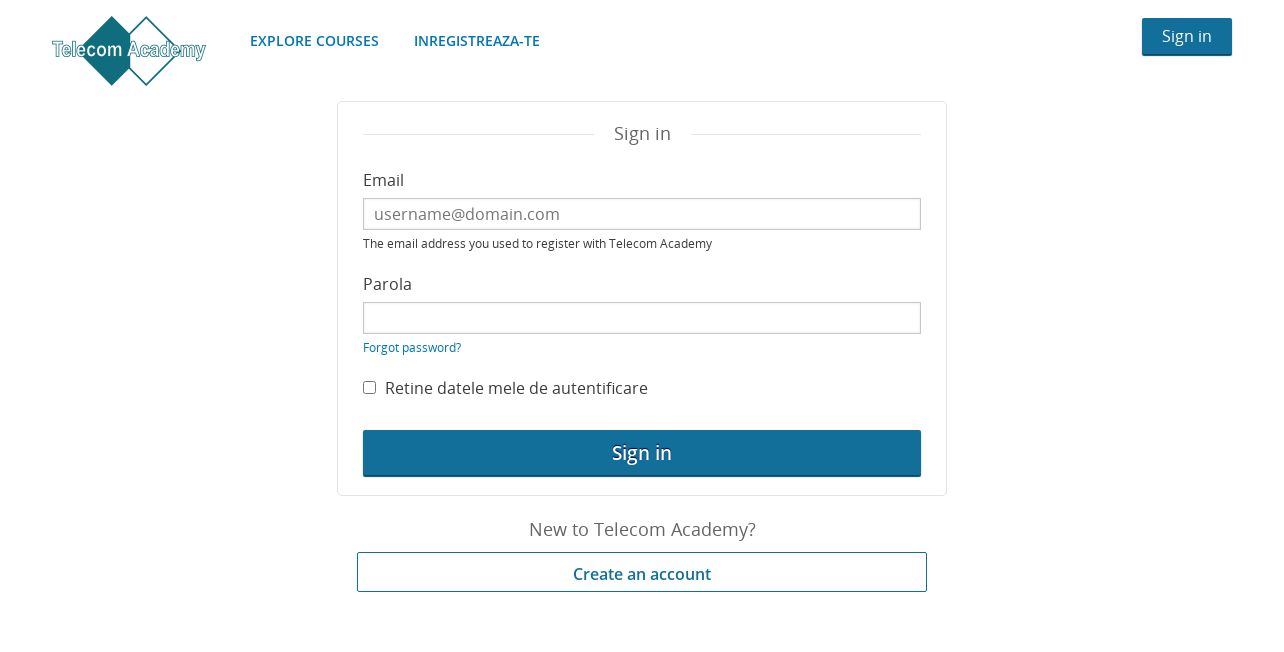1284x652 pixels.
Task: Focus the Email input field
Action: pos(642,214)
